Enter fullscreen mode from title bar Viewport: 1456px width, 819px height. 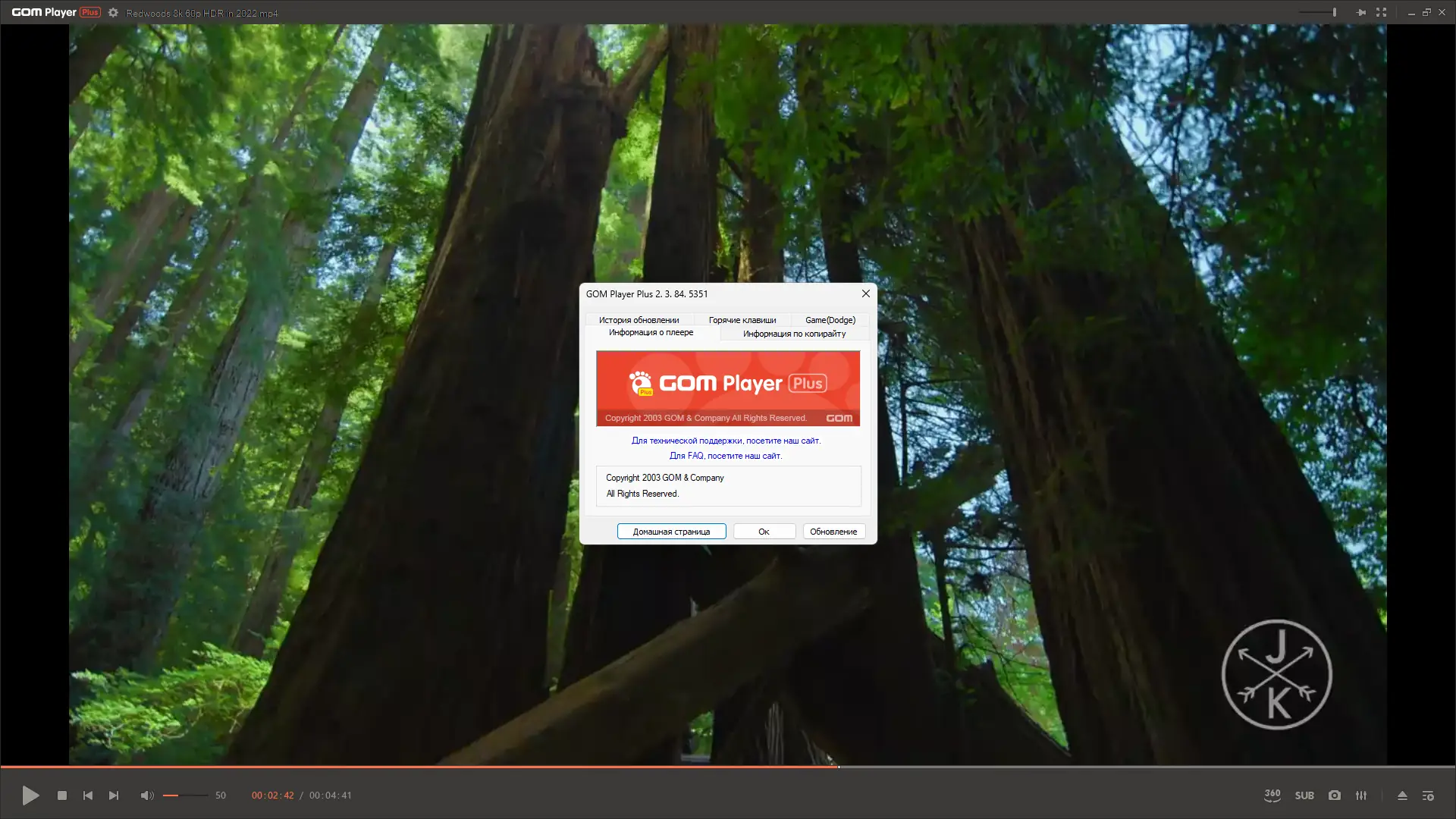(x=1381, y=12)
